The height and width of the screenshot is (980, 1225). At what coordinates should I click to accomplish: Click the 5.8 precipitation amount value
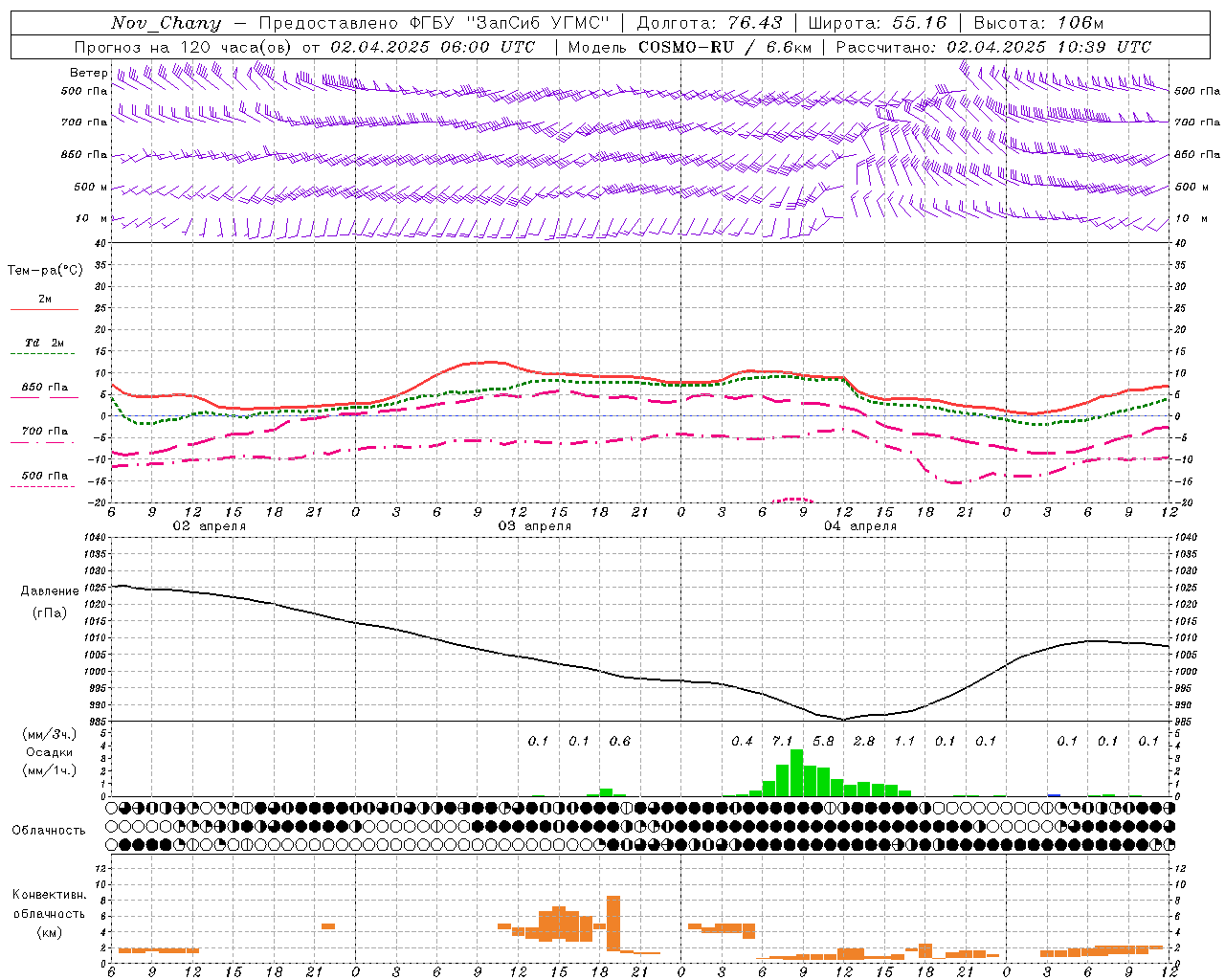823,742
